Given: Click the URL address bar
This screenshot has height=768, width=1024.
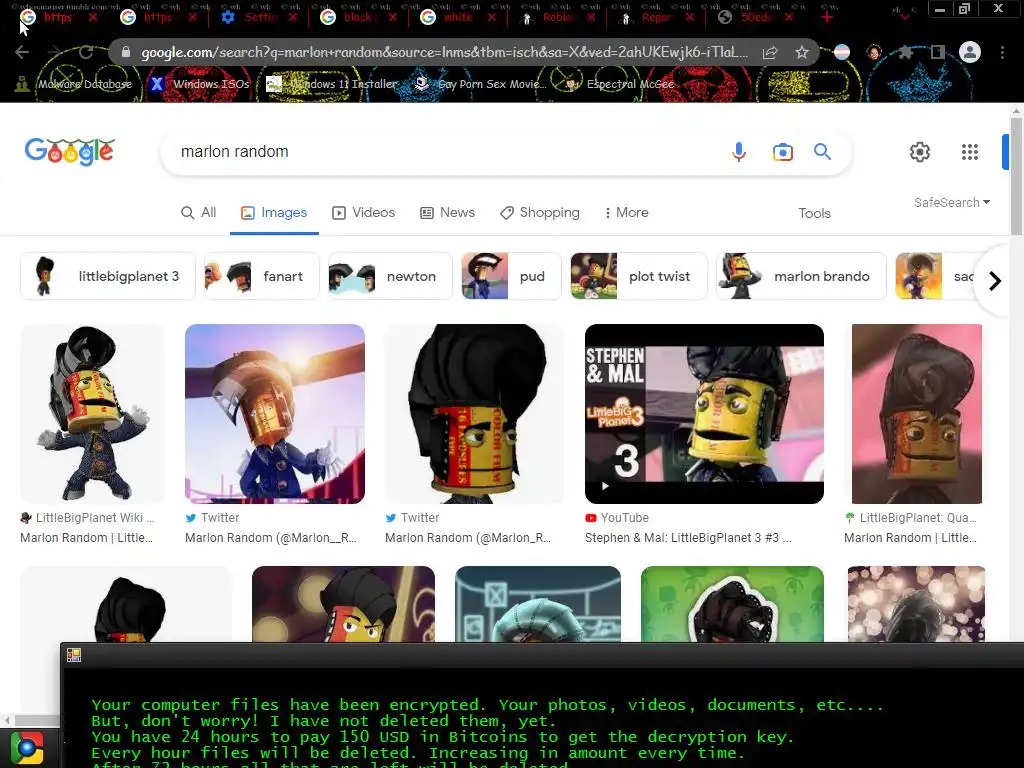Looking at the screenshot, I should click(444, 52).
